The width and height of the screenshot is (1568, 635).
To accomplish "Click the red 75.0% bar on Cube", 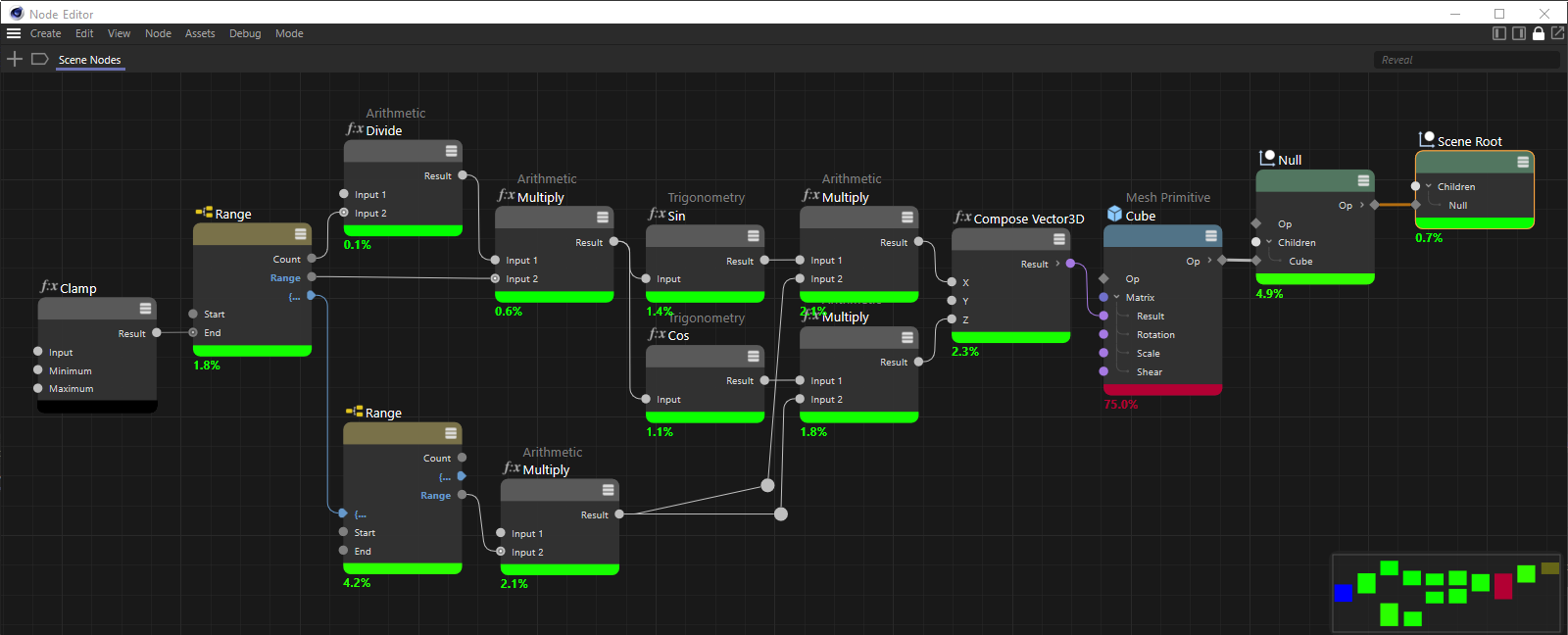I will point(1162,390).
